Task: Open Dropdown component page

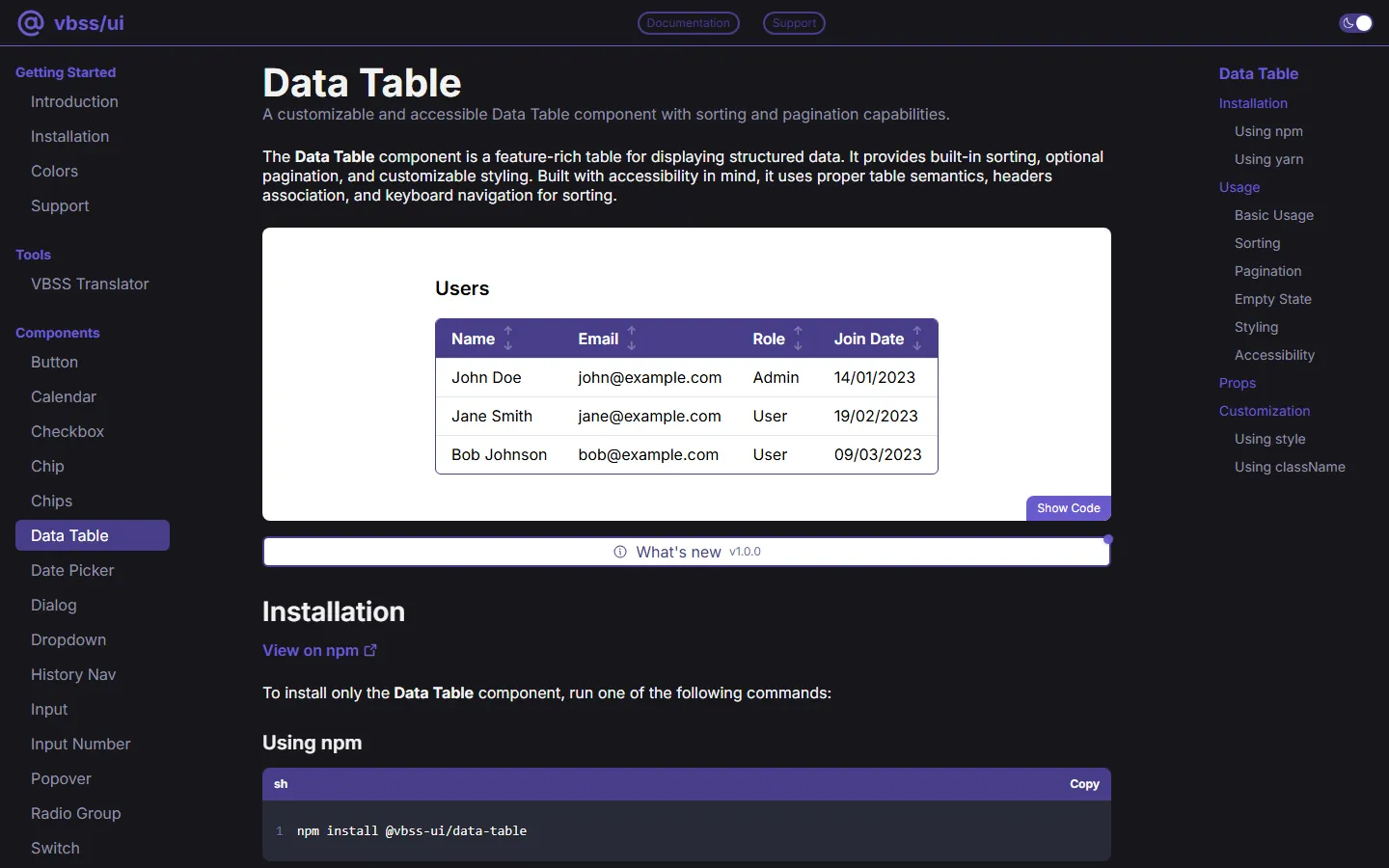Action: click(x=68, y=639)
